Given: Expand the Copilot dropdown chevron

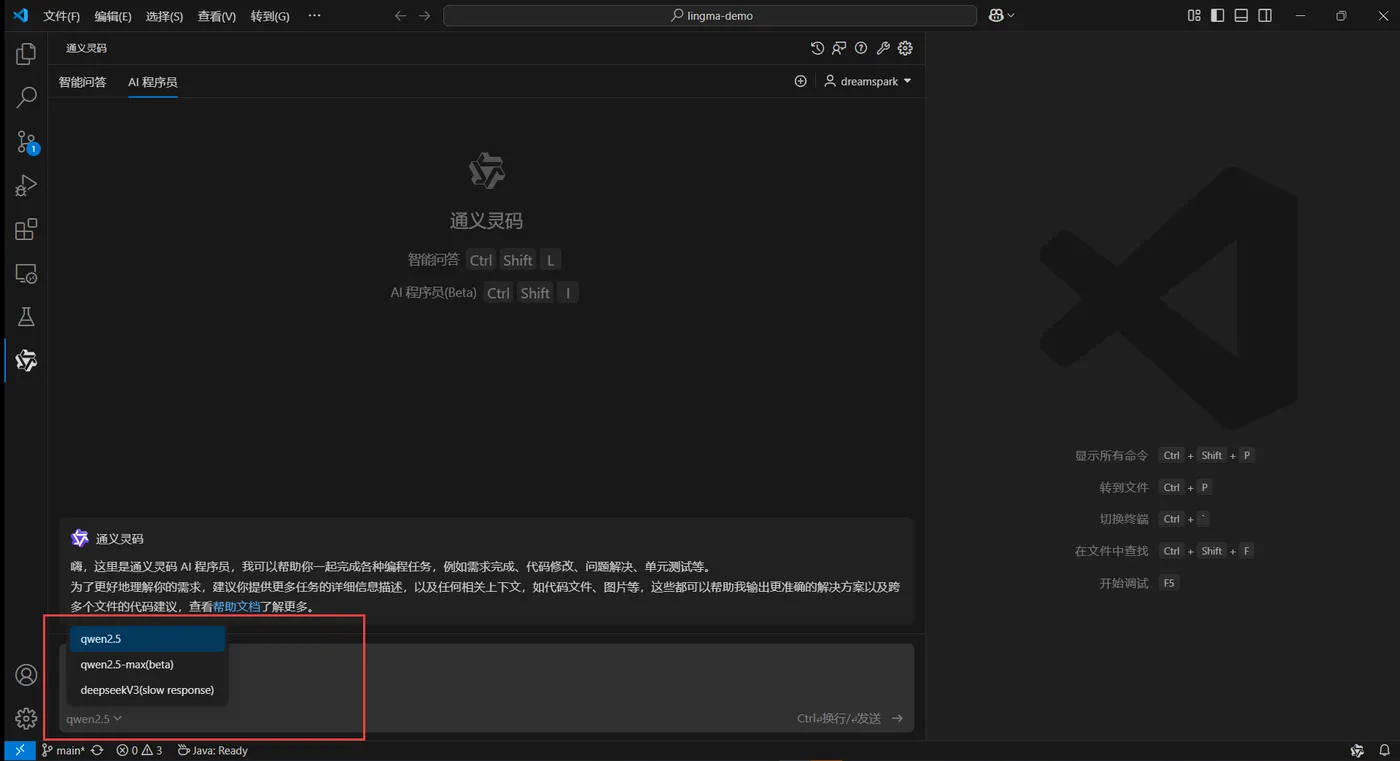Looking at the screenshot, I should pos(1011,15).
